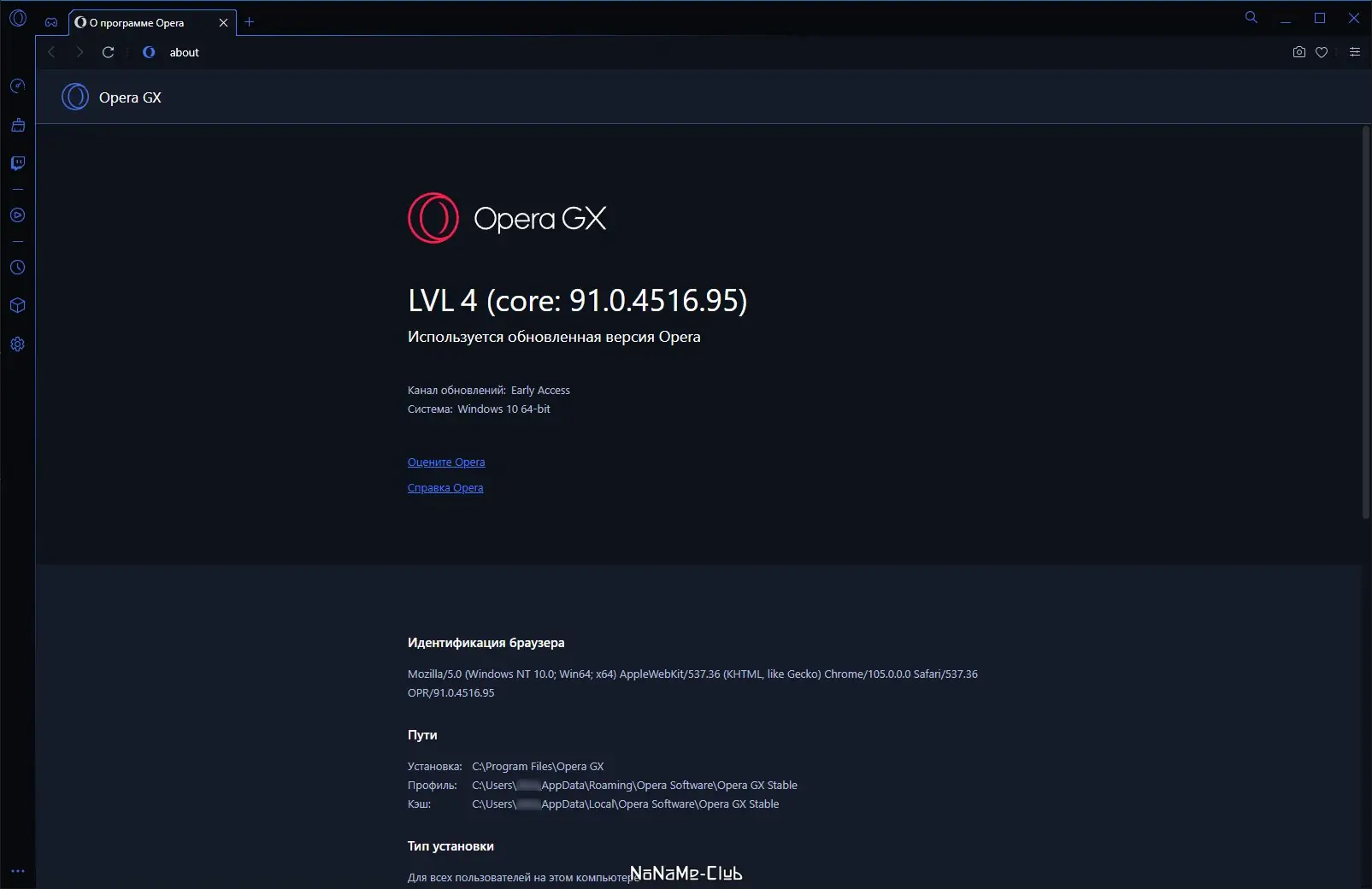Click the "Пути" heading
1372x889 pixels.
[422, 735]
